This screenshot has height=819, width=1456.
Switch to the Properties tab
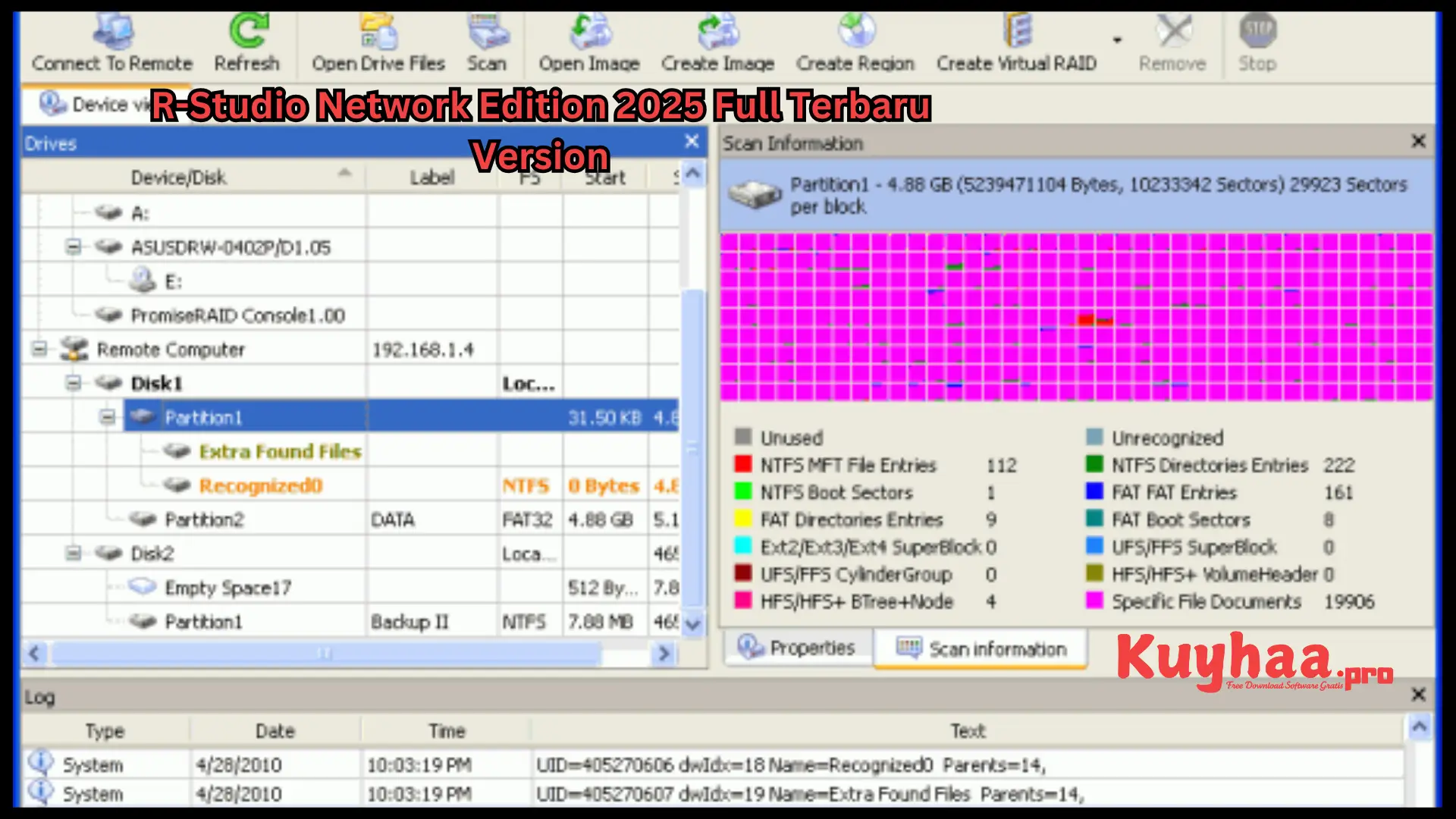coord(798,648)
